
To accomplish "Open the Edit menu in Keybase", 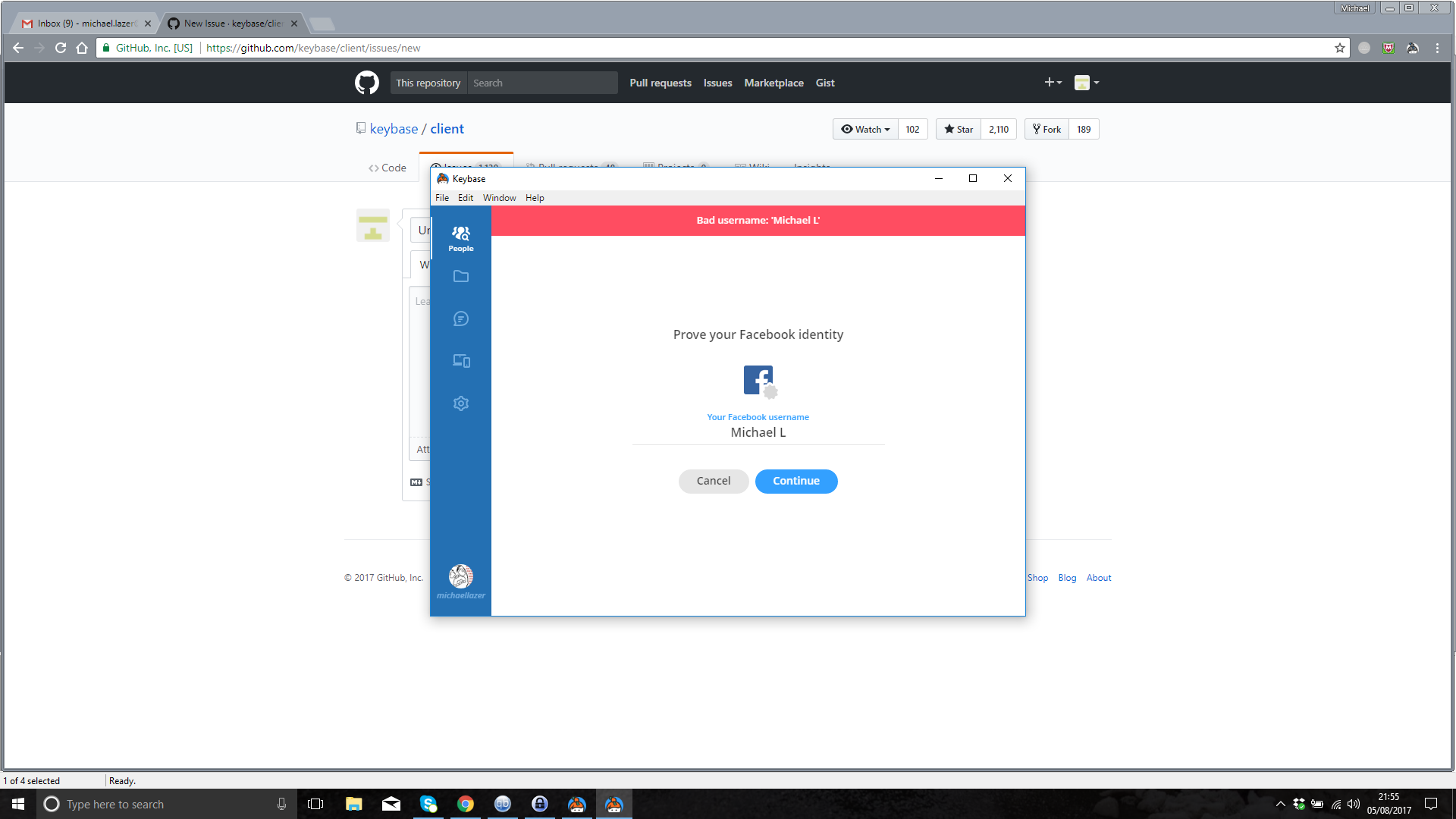I will [466, 198].
